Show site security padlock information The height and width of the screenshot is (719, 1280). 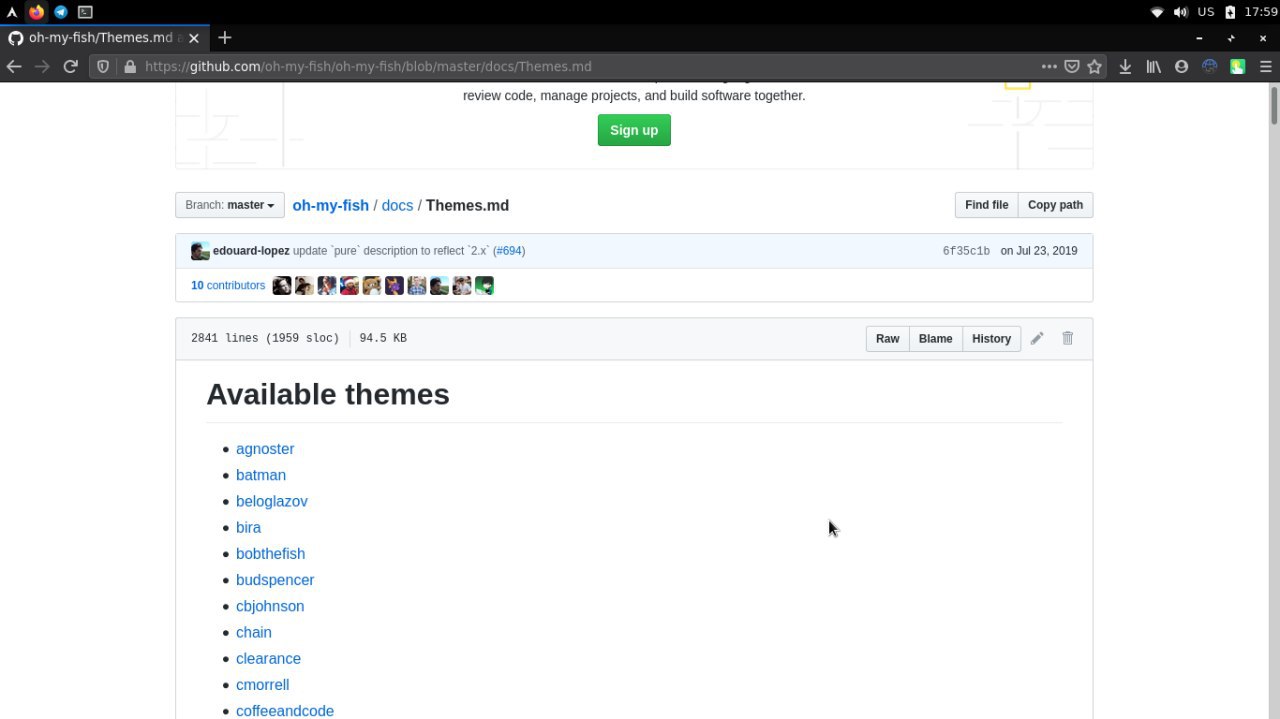(x=129, y=66)
